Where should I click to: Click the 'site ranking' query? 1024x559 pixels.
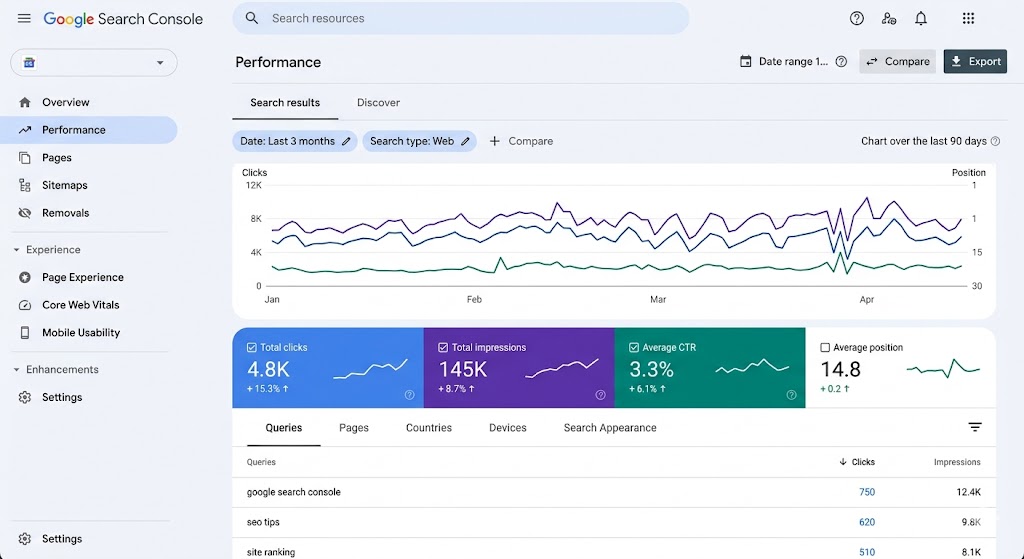[271, 552]
